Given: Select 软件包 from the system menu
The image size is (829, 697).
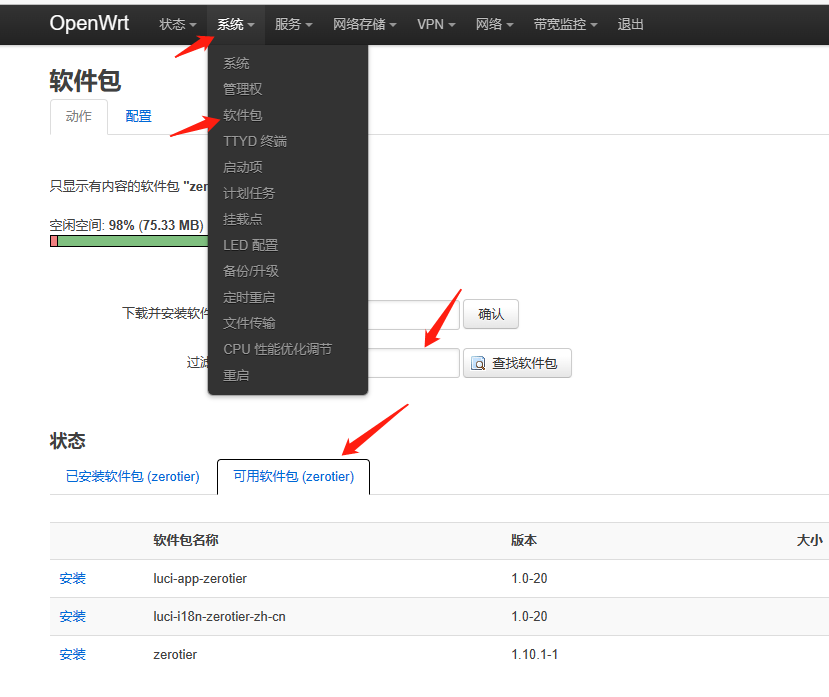Looking at the screenshot, I should [242, 115].
